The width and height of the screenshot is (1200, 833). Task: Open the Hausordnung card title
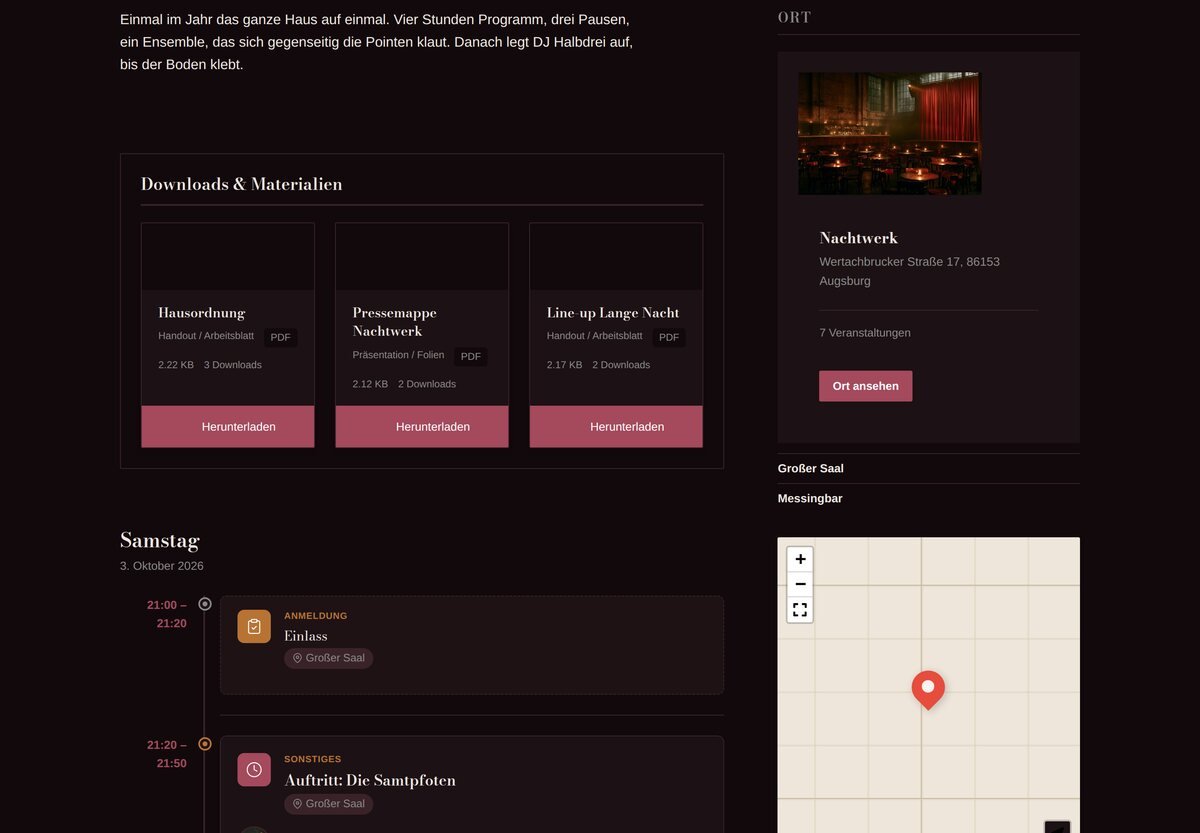pos(202,313)
